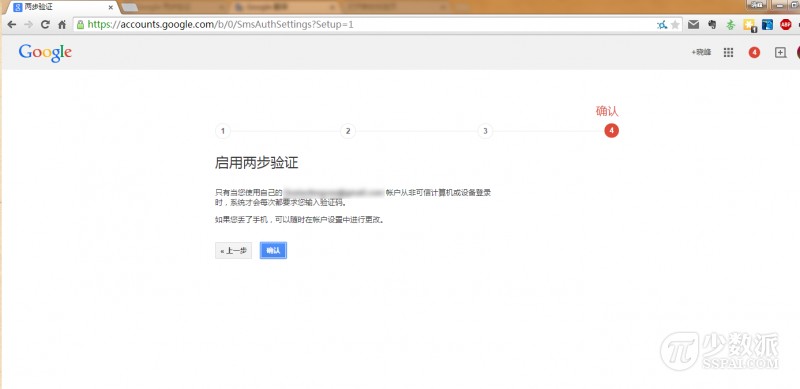The image size is (800, 389).
Task: Reload the current page
Action: pyautogui.click(x=45, y=25)
